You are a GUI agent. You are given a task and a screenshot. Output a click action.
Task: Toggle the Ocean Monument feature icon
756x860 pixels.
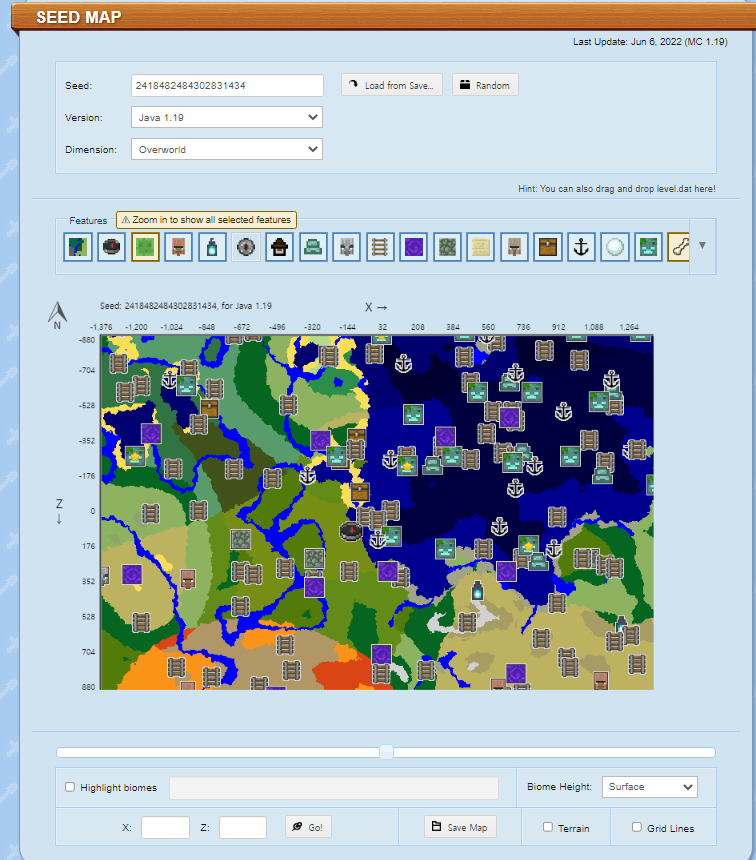(313, 247)
